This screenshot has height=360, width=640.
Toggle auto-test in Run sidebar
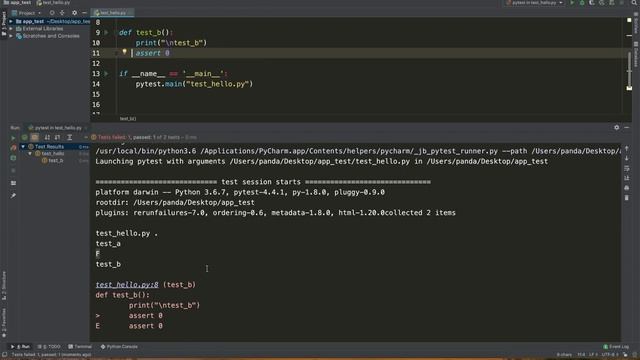[x=13, y=158]
